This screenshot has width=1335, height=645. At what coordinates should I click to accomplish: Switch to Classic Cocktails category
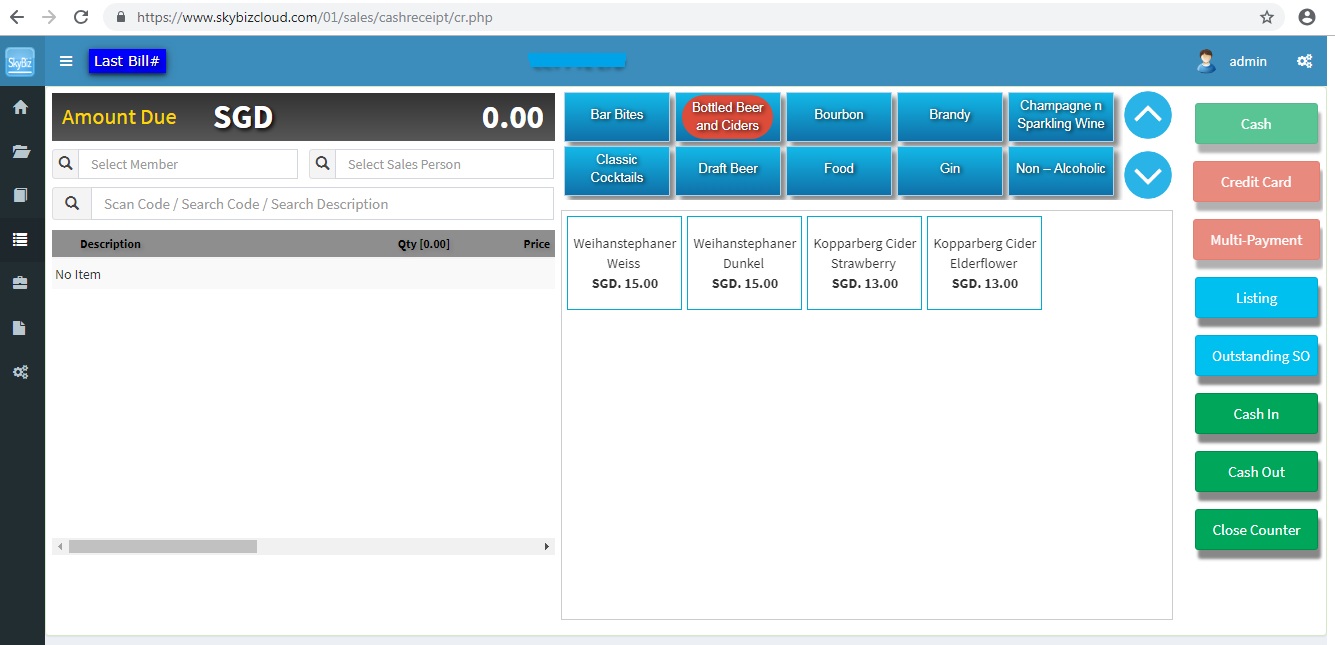pos(617,169)
